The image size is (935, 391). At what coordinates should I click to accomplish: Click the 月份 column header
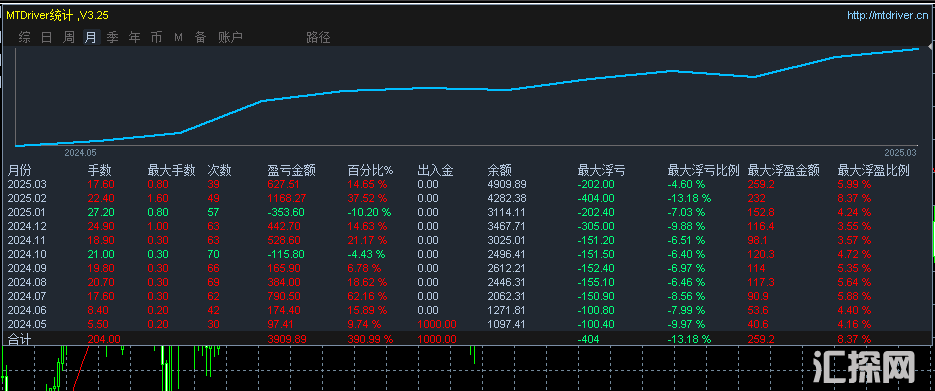19,170
